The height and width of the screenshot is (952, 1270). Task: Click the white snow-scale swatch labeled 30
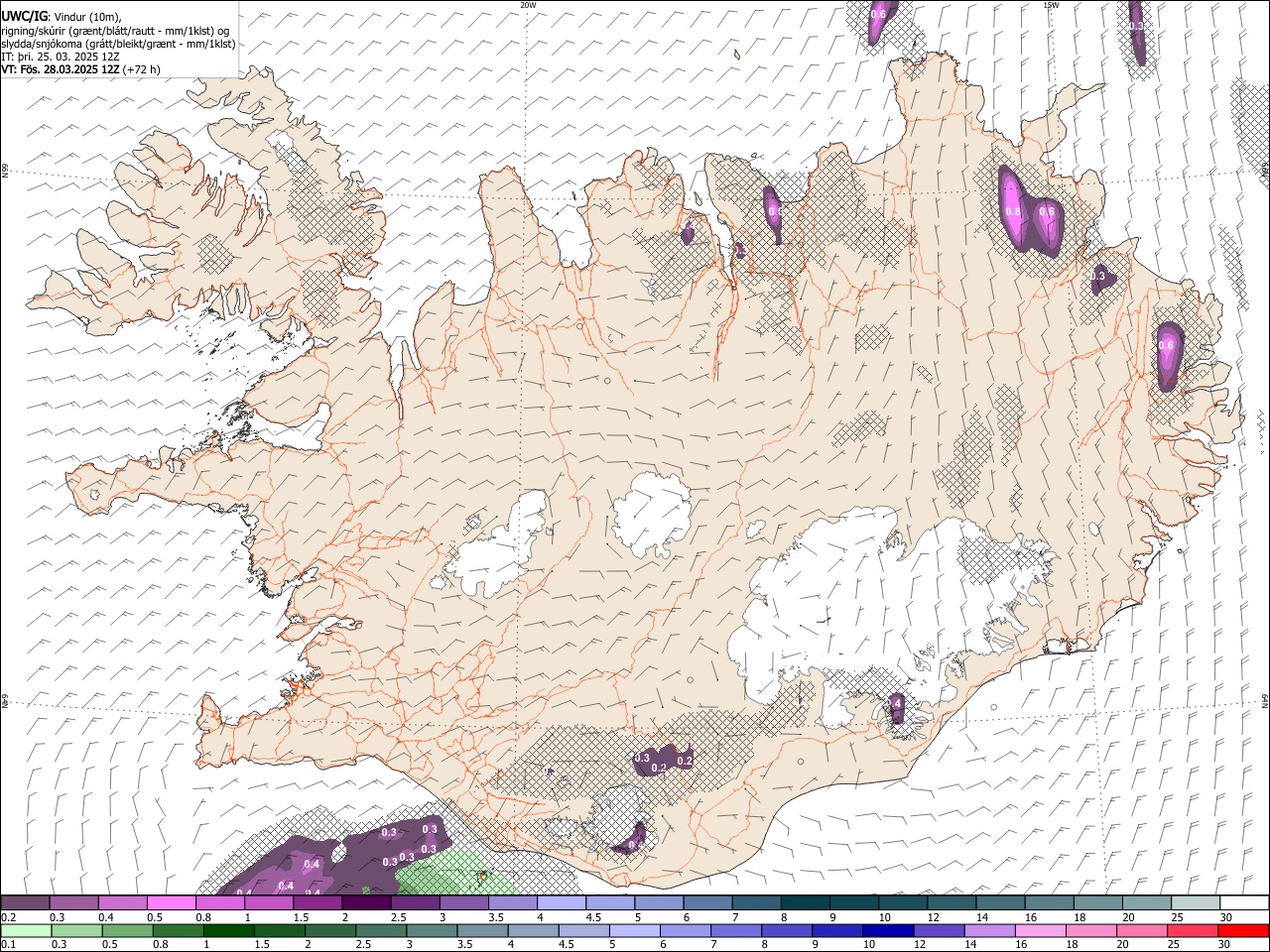[1244, 902]
